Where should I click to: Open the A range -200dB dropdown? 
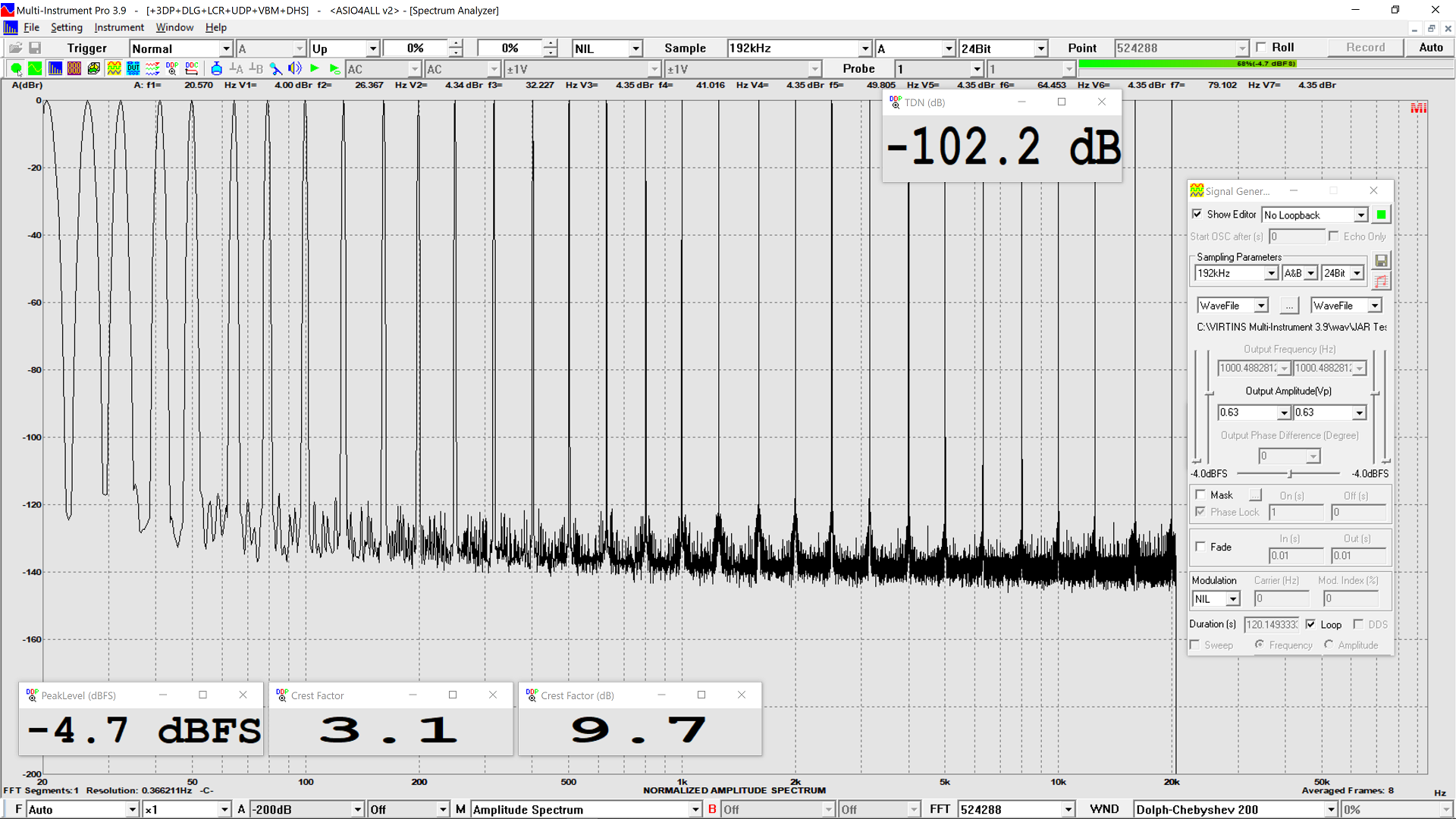[307, 809]
